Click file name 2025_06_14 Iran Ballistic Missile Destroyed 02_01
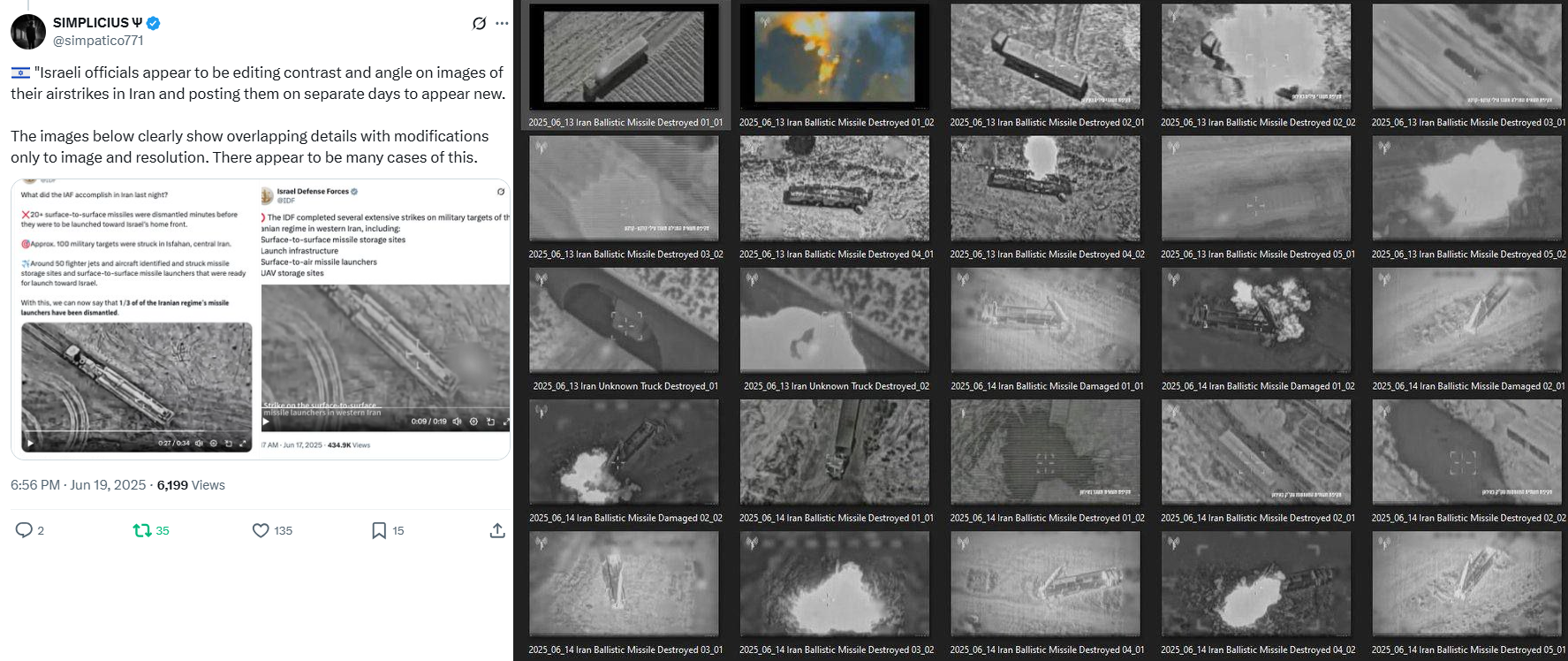The height and width of the screenshot is (661, 1568). (x=1258, y=518)
